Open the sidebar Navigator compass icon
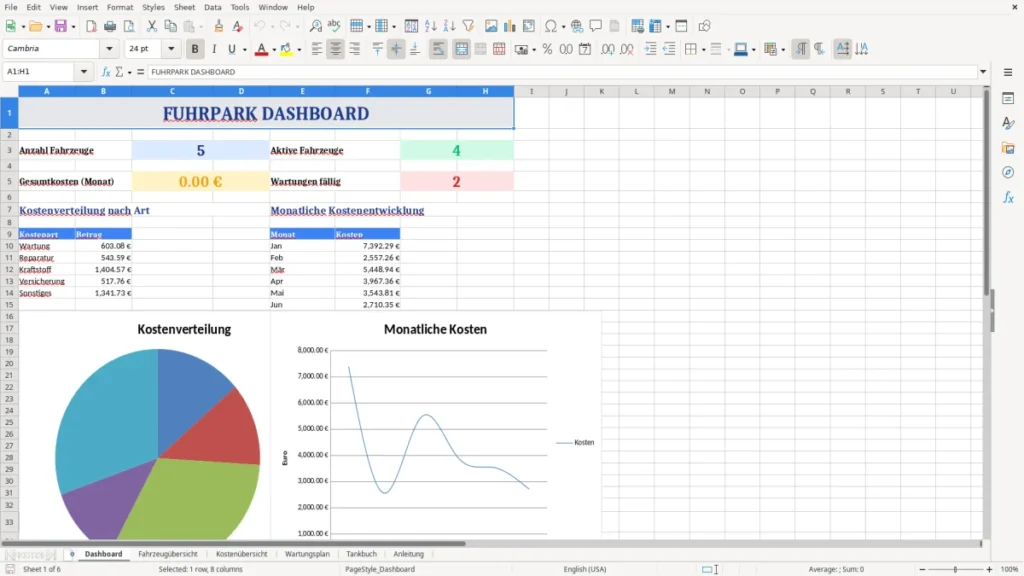The height and width of the screenshot is (576, 1024). click(x=1008, y=172)
